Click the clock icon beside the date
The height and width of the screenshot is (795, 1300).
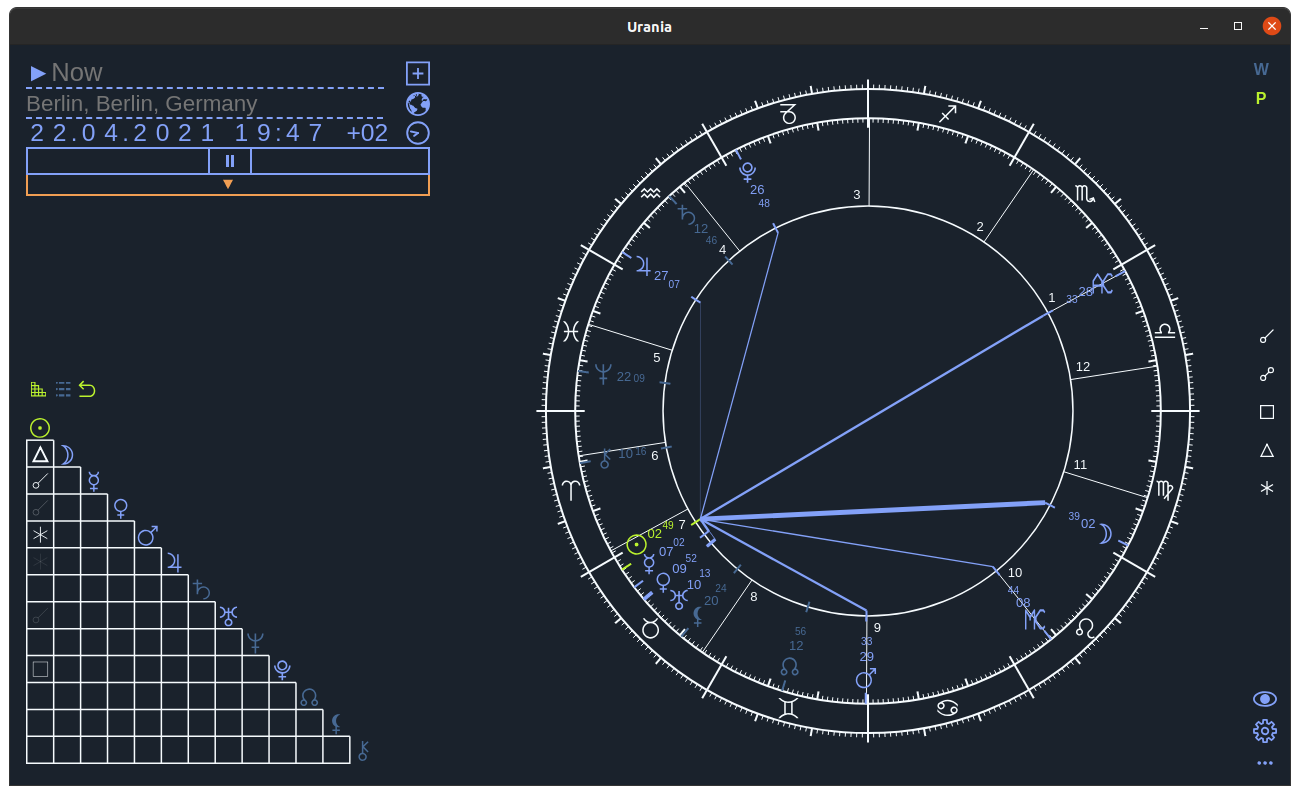pyautogui.click(x=418, y=133)
